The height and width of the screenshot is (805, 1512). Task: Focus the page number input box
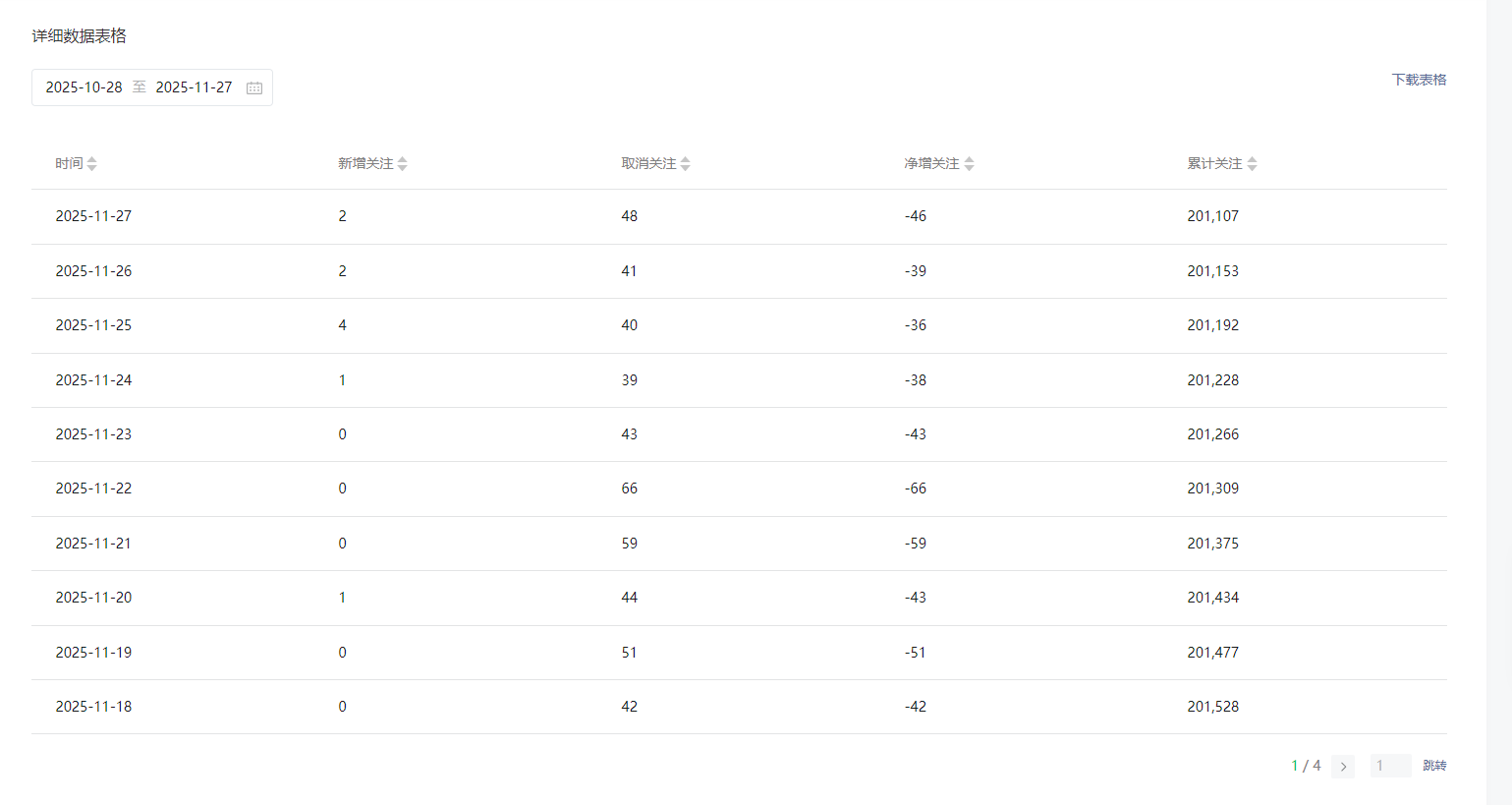1390,766
